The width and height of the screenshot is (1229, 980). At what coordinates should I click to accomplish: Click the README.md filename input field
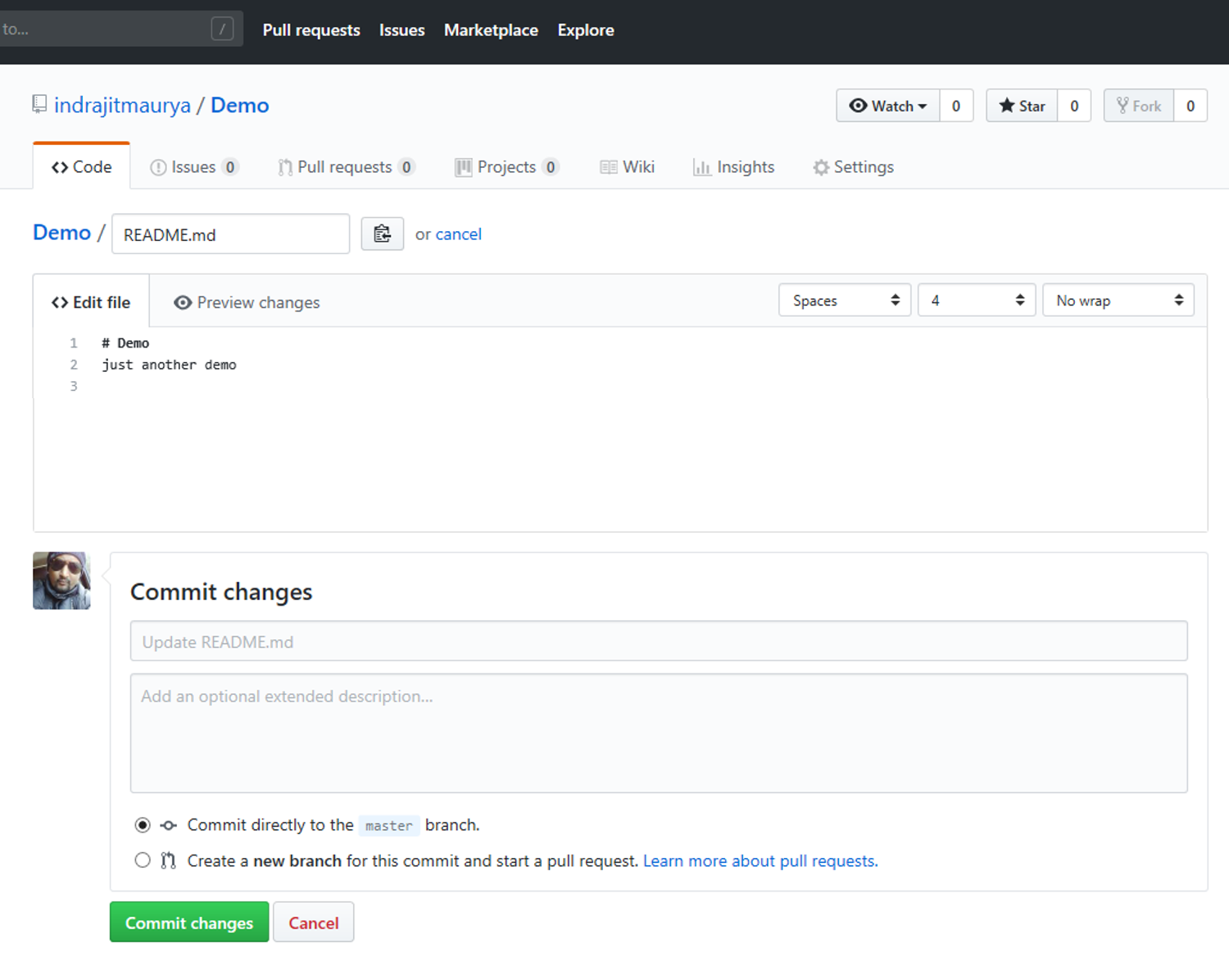click(231, 234)
